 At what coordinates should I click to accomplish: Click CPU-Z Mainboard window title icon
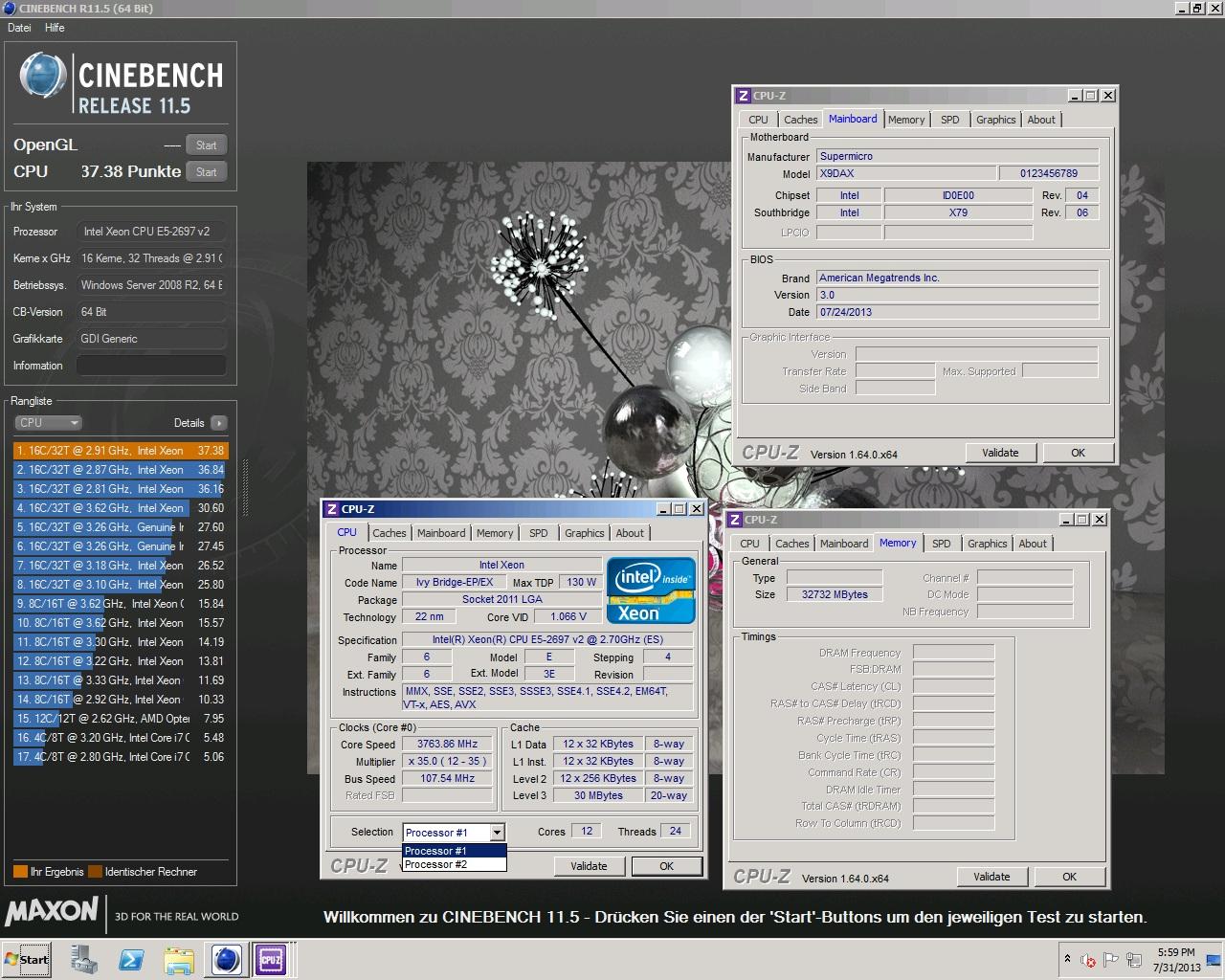(744, 96)
